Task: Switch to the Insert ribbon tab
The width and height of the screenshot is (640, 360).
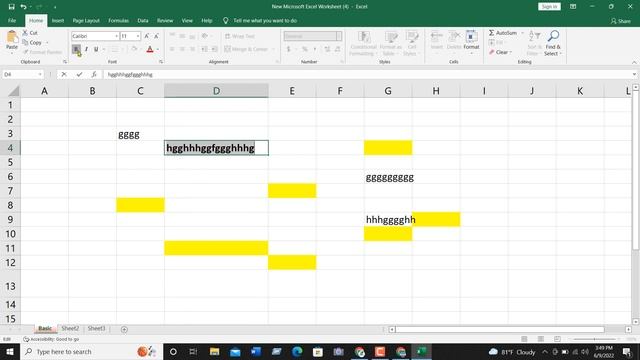Action: pyautogui.click(x=58, y=20)
